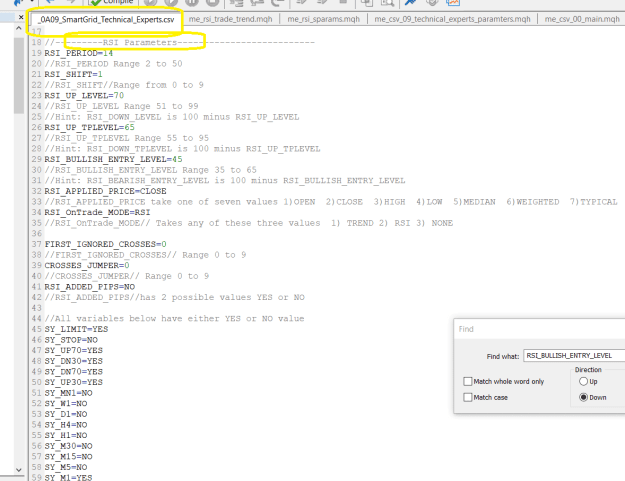Click the SY_H1=NO line
The width and height of the screenshot is (625, 481).
[66, 435]
